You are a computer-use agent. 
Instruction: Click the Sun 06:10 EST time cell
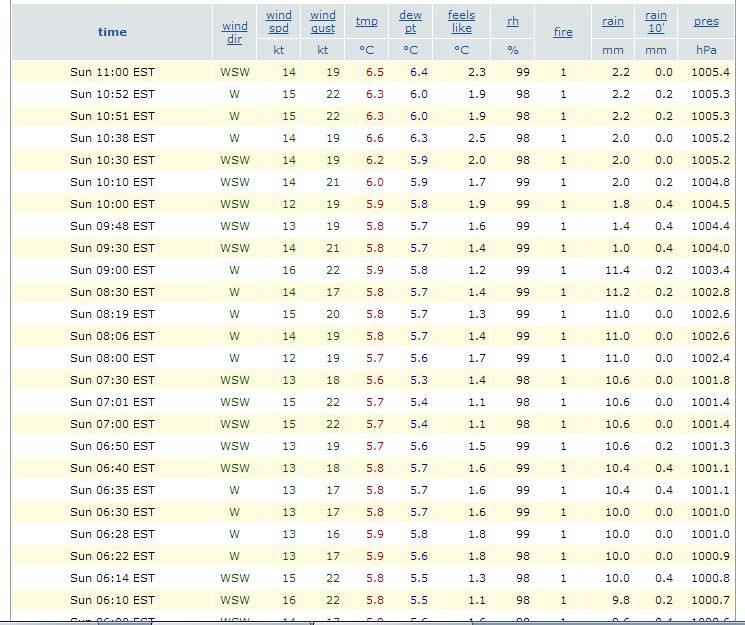(112, 600)
